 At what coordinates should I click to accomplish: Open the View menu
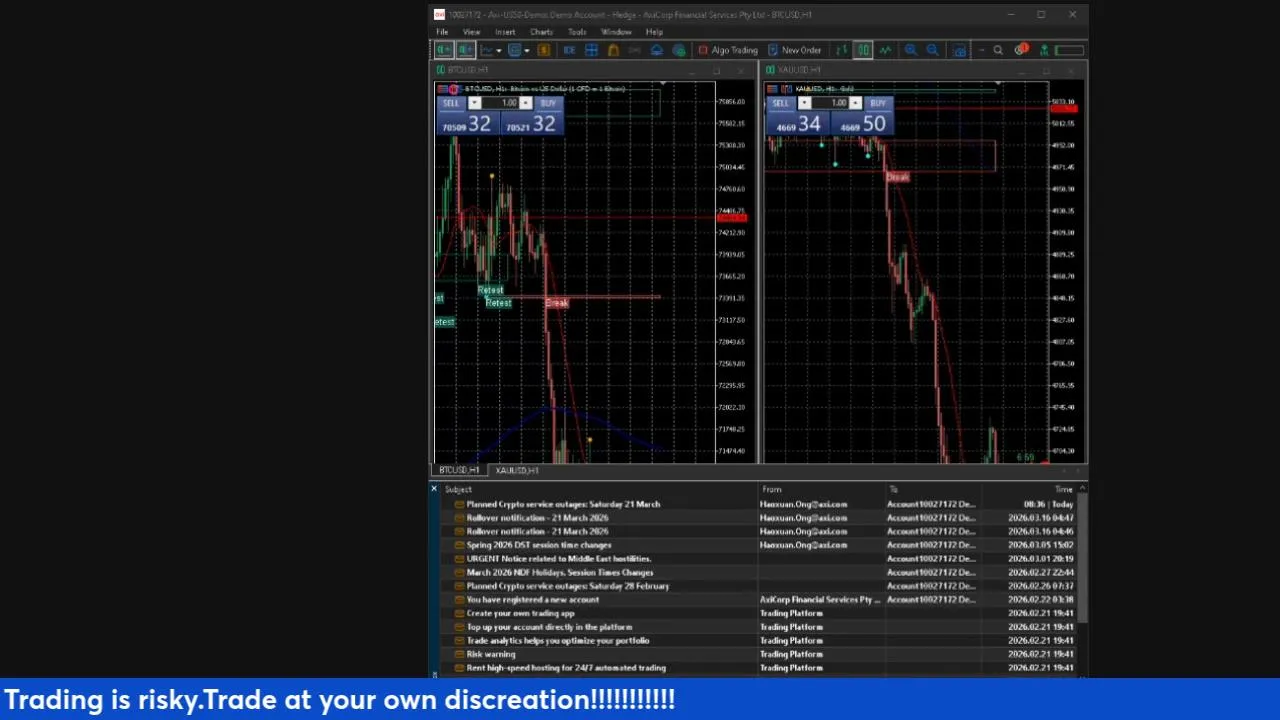coord(471,32)
